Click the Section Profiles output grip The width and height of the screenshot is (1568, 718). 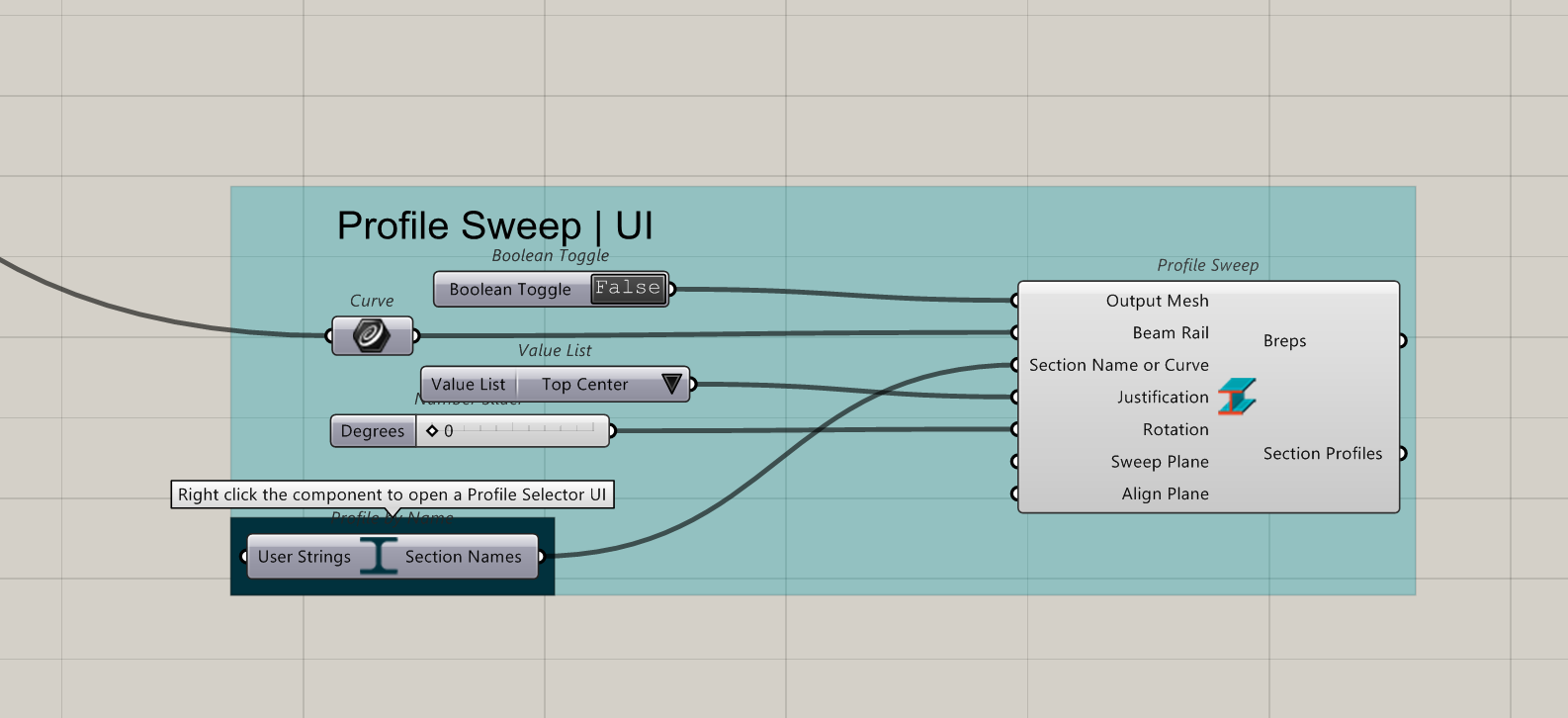click(x=1402, y=454)
